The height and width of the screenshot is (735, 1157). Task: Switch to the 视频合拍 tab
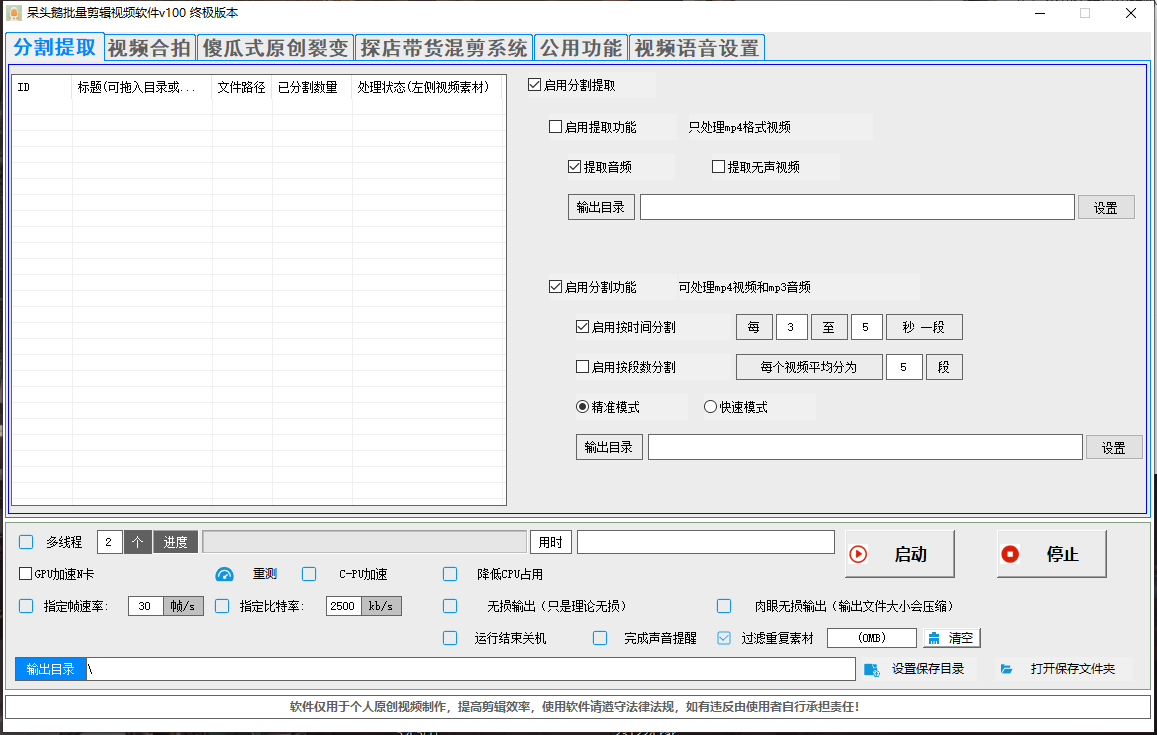[x=149, y=46]
